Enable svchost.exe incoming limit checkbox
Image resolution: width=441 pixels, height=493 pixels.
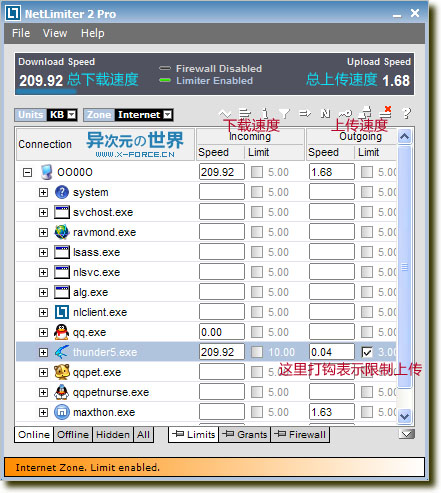[x=257, y=212]
